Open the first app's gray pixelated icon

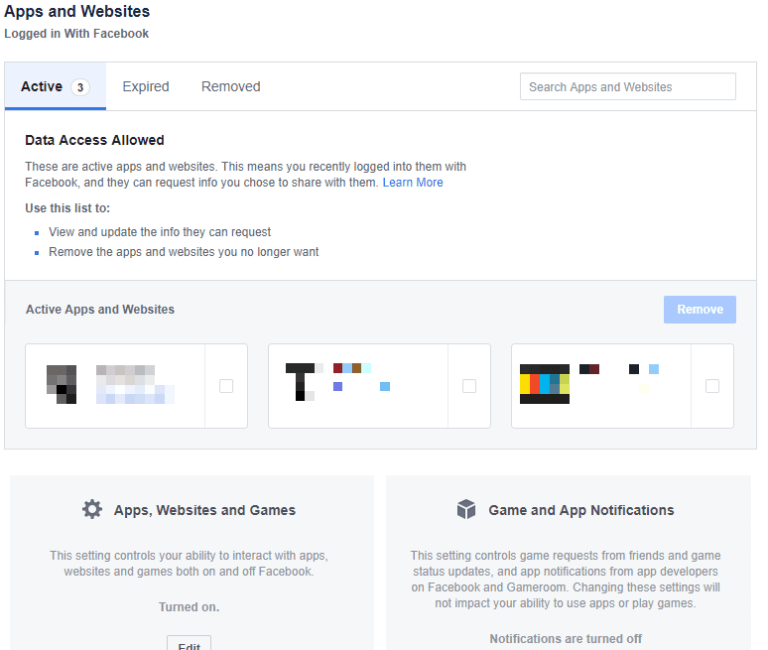[x=62, y=384]
